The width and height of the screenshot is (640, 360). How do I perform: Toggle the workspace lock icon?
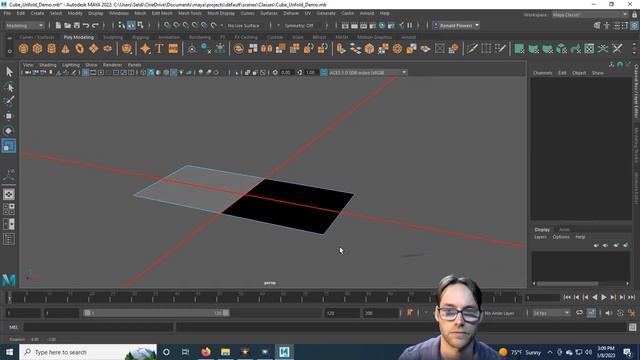click(634, 15)
